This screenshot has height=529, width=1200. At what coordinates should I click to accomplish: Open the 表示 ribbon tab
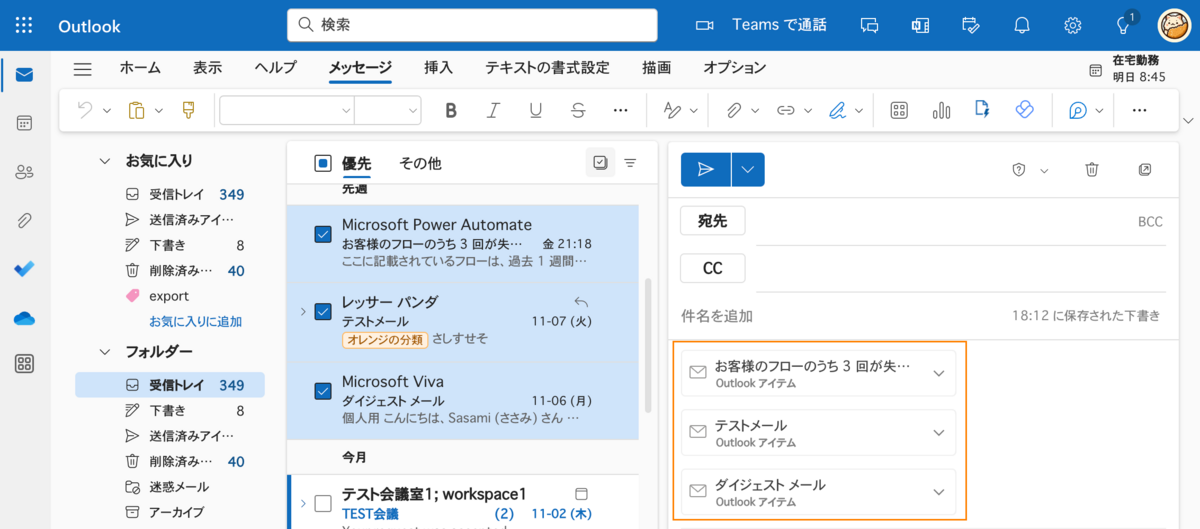tap(207, 68)
